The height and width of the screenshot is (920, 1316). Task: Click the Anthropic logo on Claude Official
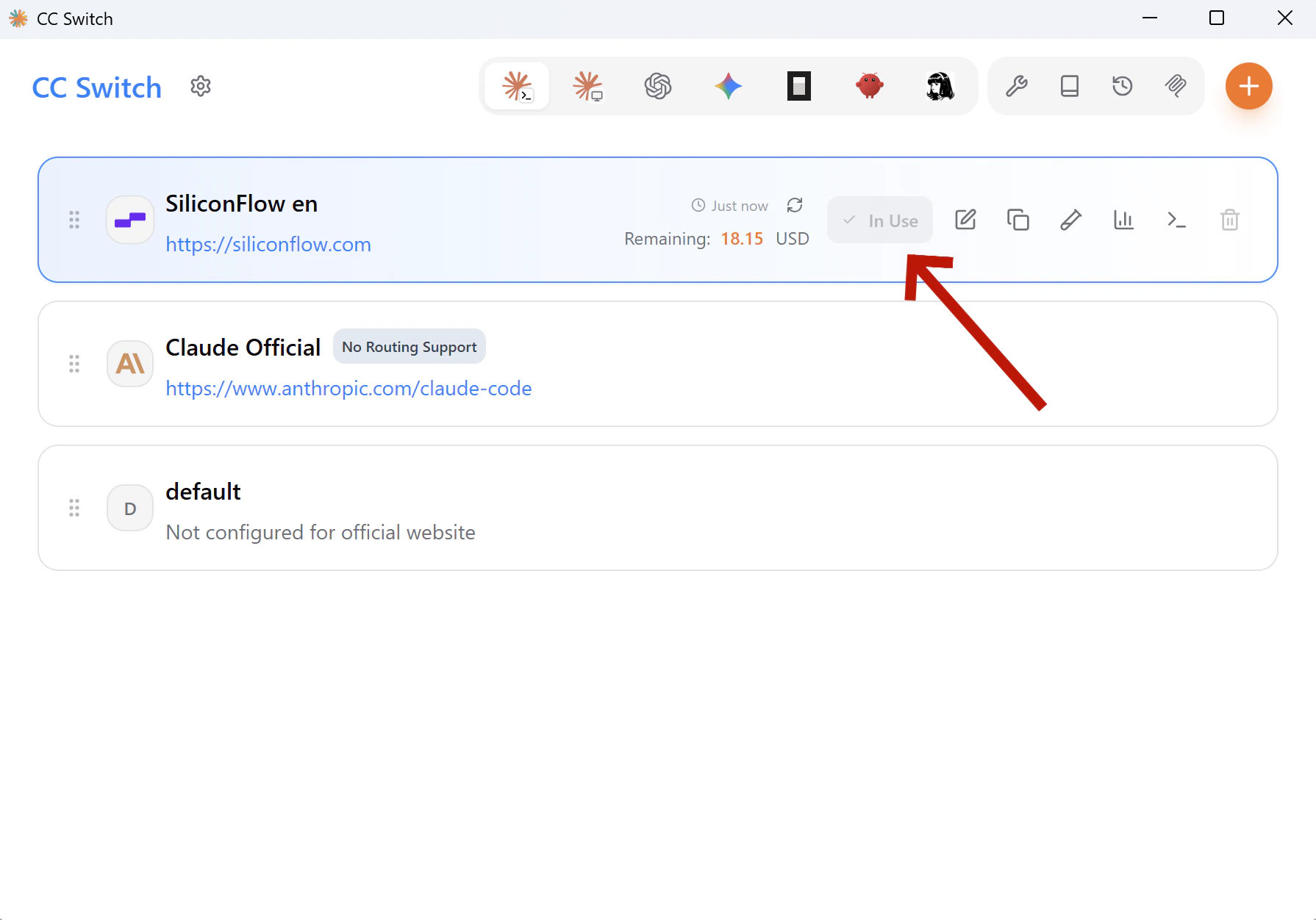tap(130, 364)
